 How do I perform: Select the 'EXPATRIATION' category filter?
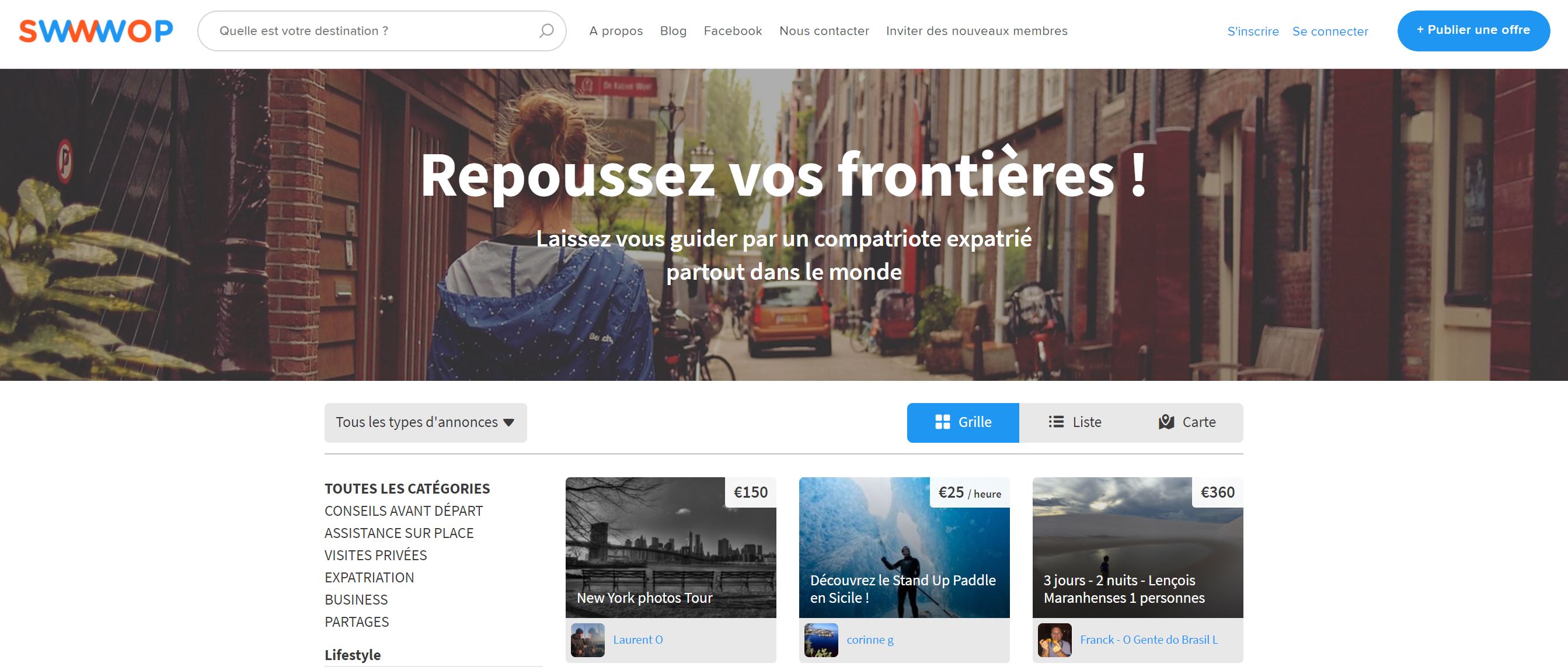click(369, 578)
